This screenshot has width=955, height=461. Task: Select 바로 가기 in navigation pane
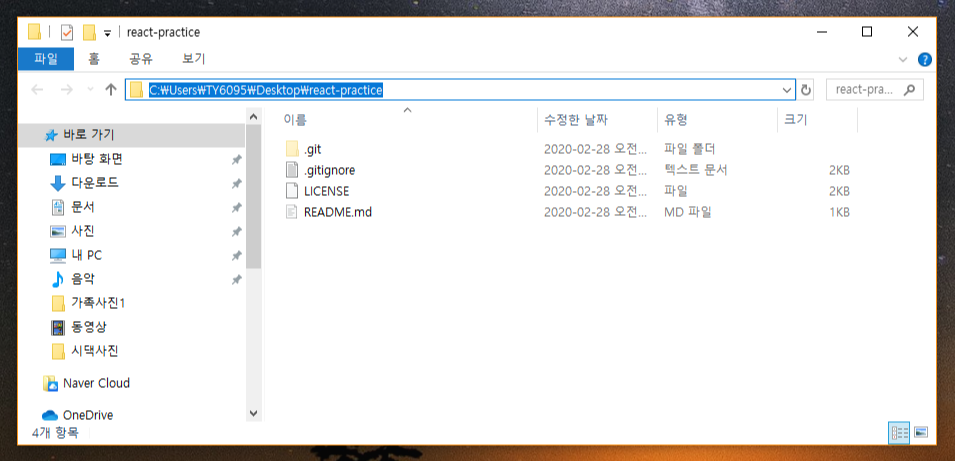point(132,135)
